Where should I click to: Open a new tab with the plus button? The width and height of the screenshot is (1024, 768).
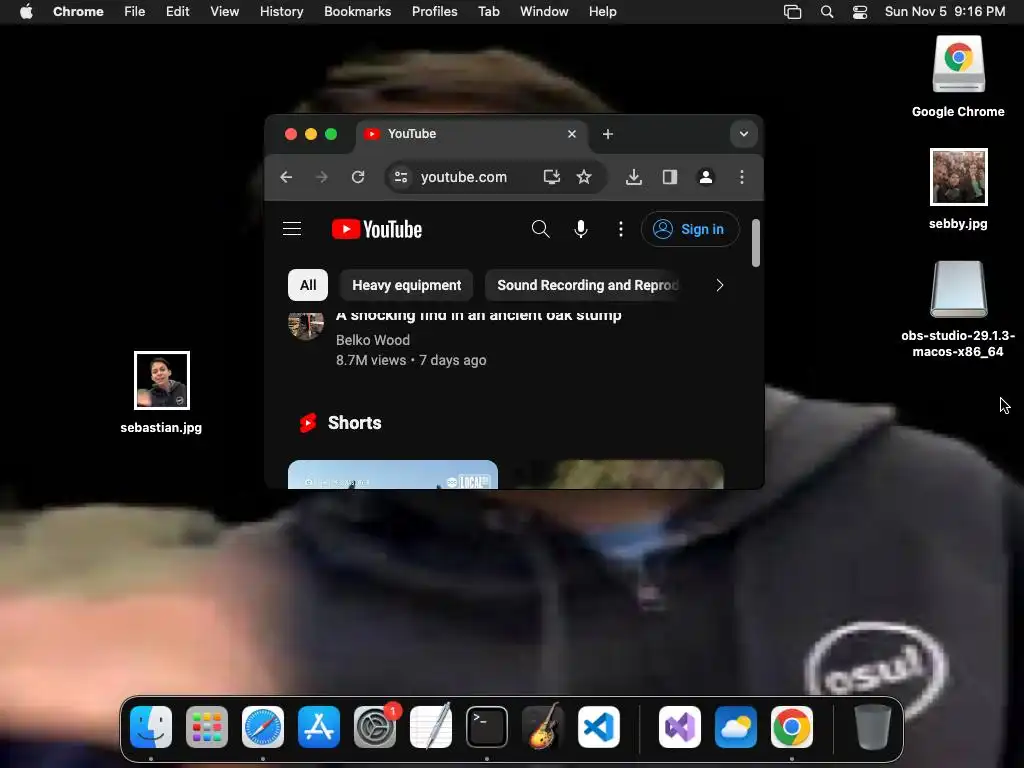[608, 134]
